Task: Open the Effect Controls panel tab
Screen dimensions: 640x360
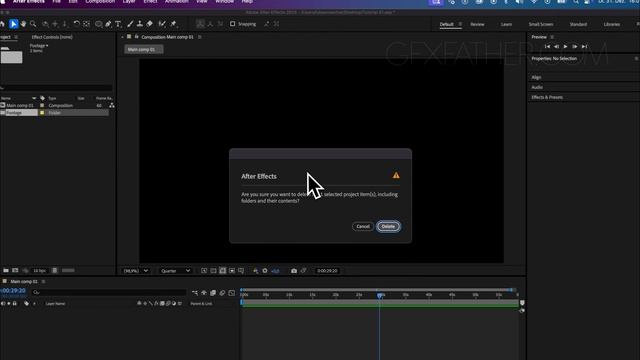Action: pos(52,37)
